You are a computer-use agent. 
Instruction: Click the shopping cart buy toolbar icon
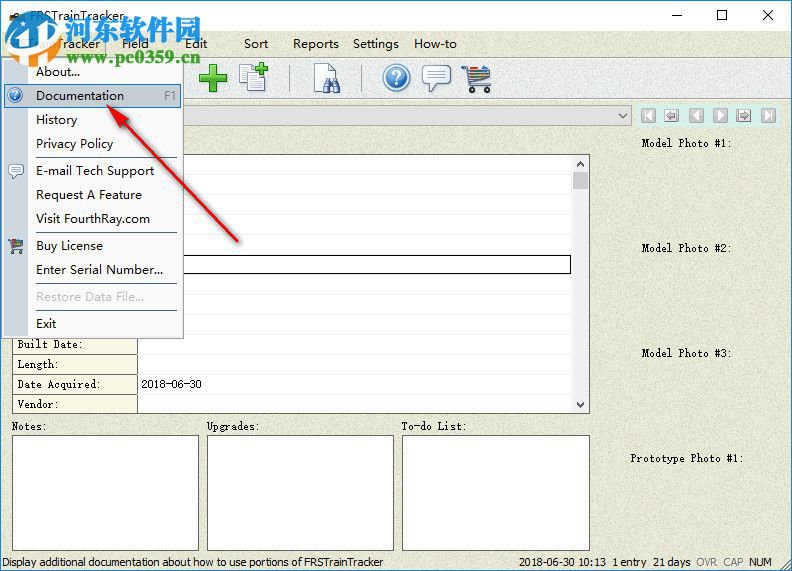point(476,78)
